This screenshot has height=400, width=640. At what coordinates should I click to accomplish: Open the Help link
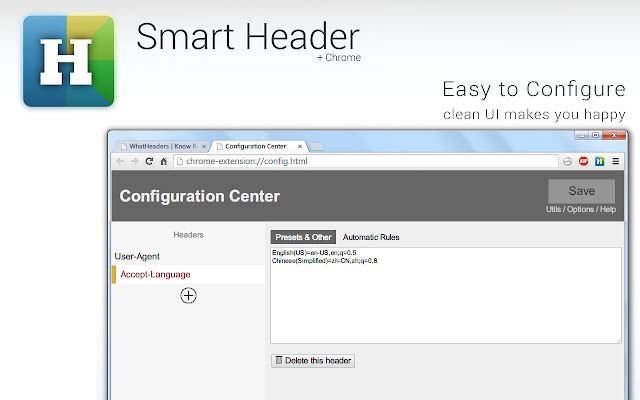coord(608,209)
